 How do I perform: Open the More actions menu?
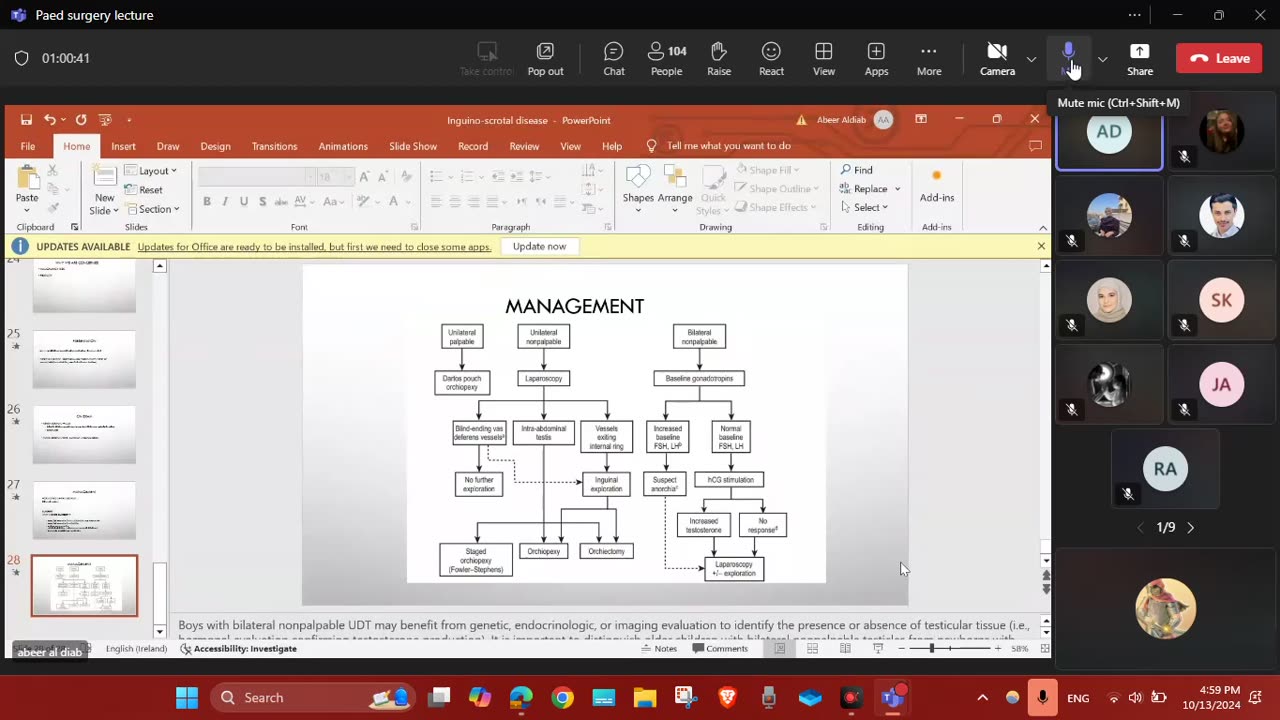[929, 59]
